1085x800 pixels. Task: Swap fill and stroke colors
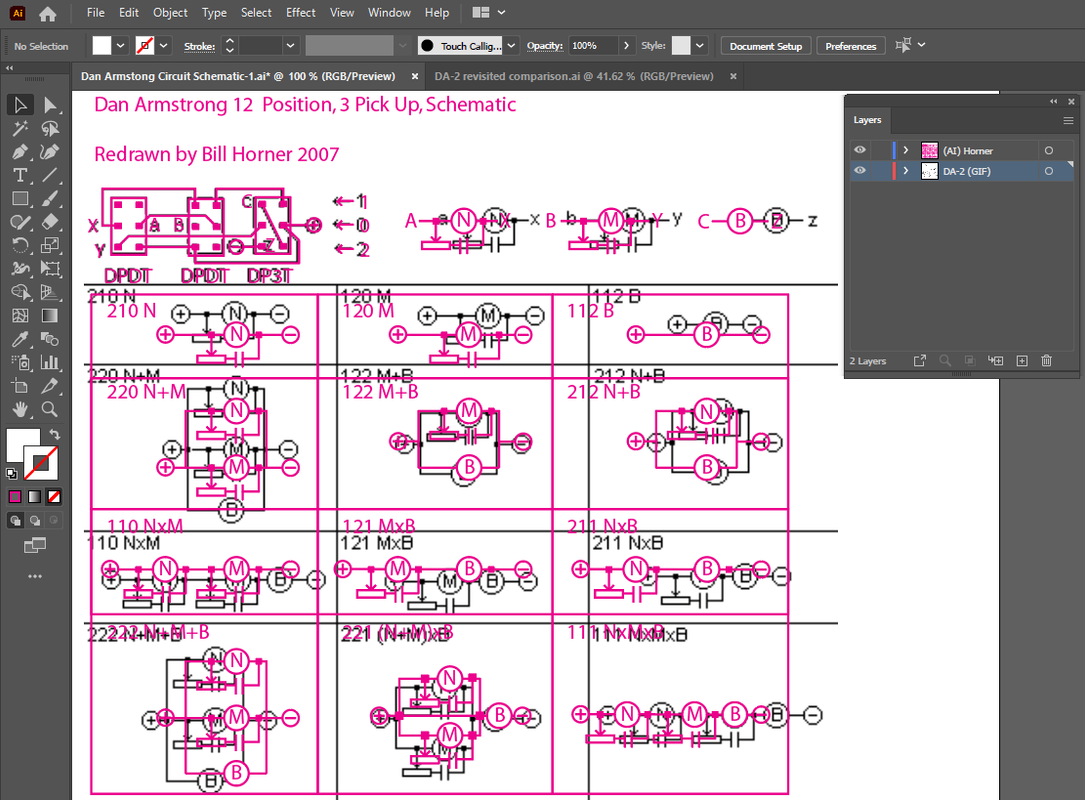[x=54, y=435]
